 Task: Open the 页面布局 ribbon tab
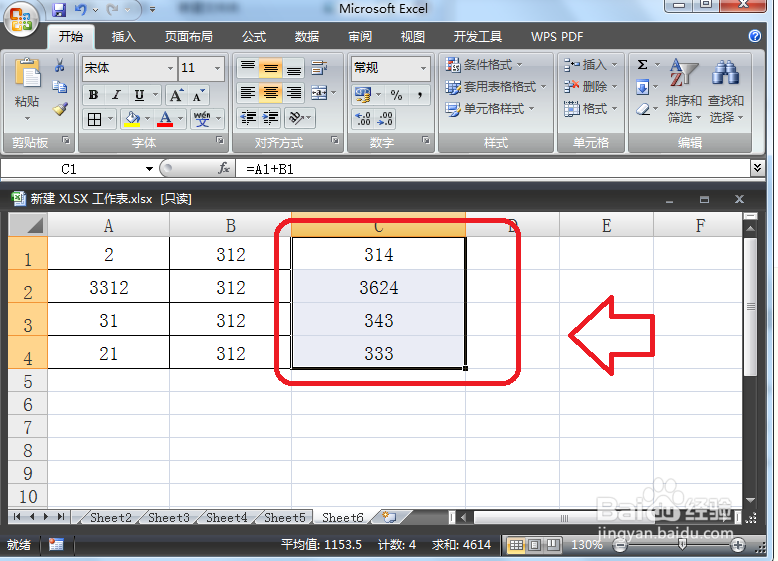coord(189,37)
